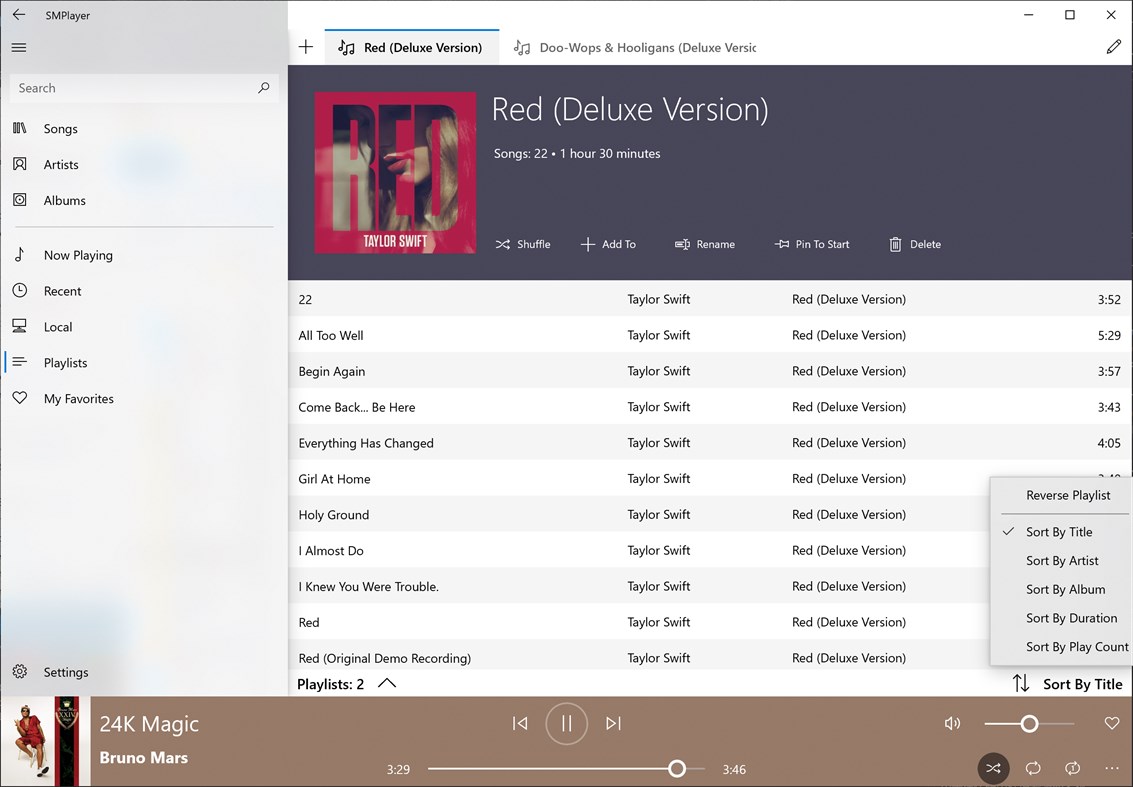Adjust the volume slider

1029,723
